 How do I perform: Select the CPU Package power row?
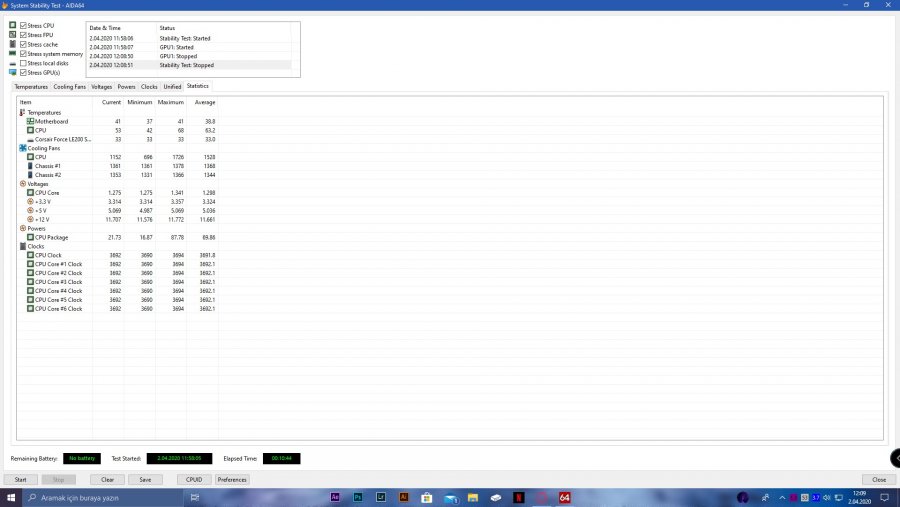click(118, 237)
